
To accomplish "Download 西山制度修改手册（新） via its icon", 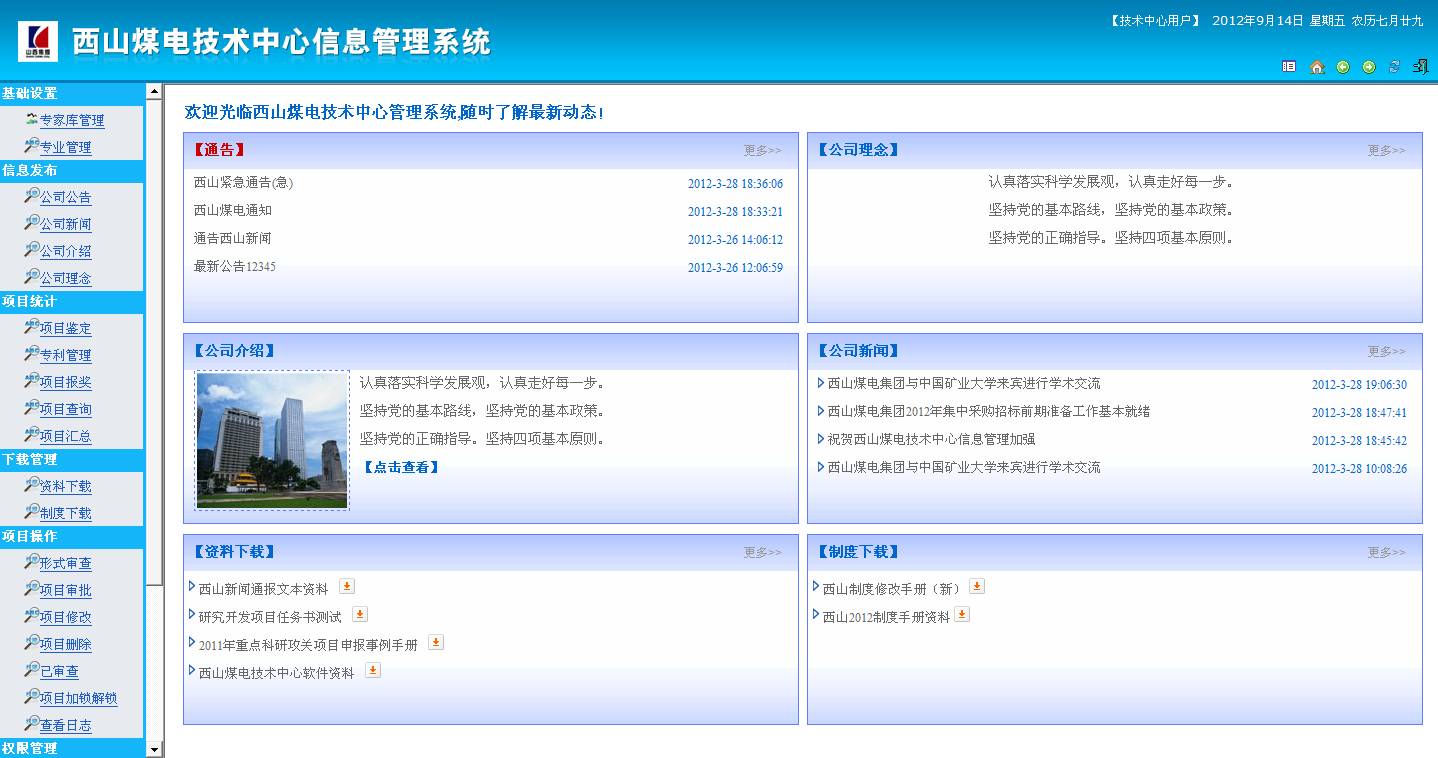I will click(x=977, y=586).
